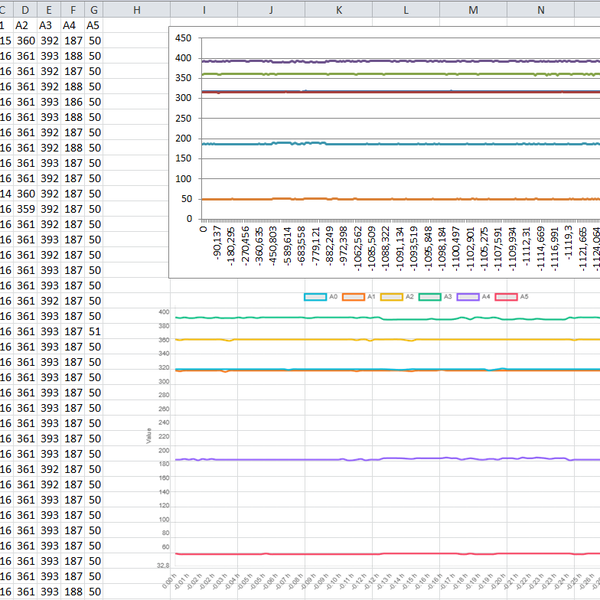Select column M header
The image size is (600, 600).
[x=473, y=10]
